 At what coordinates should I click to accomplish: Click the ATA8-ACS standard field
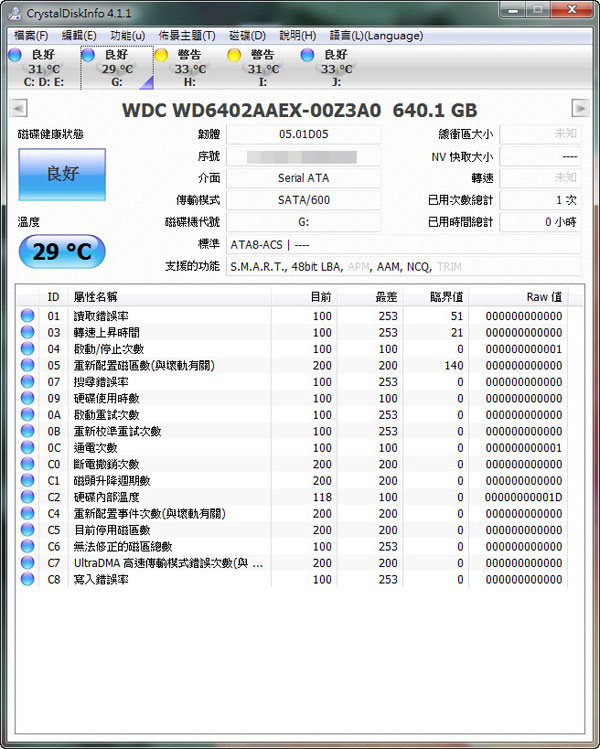404,245
